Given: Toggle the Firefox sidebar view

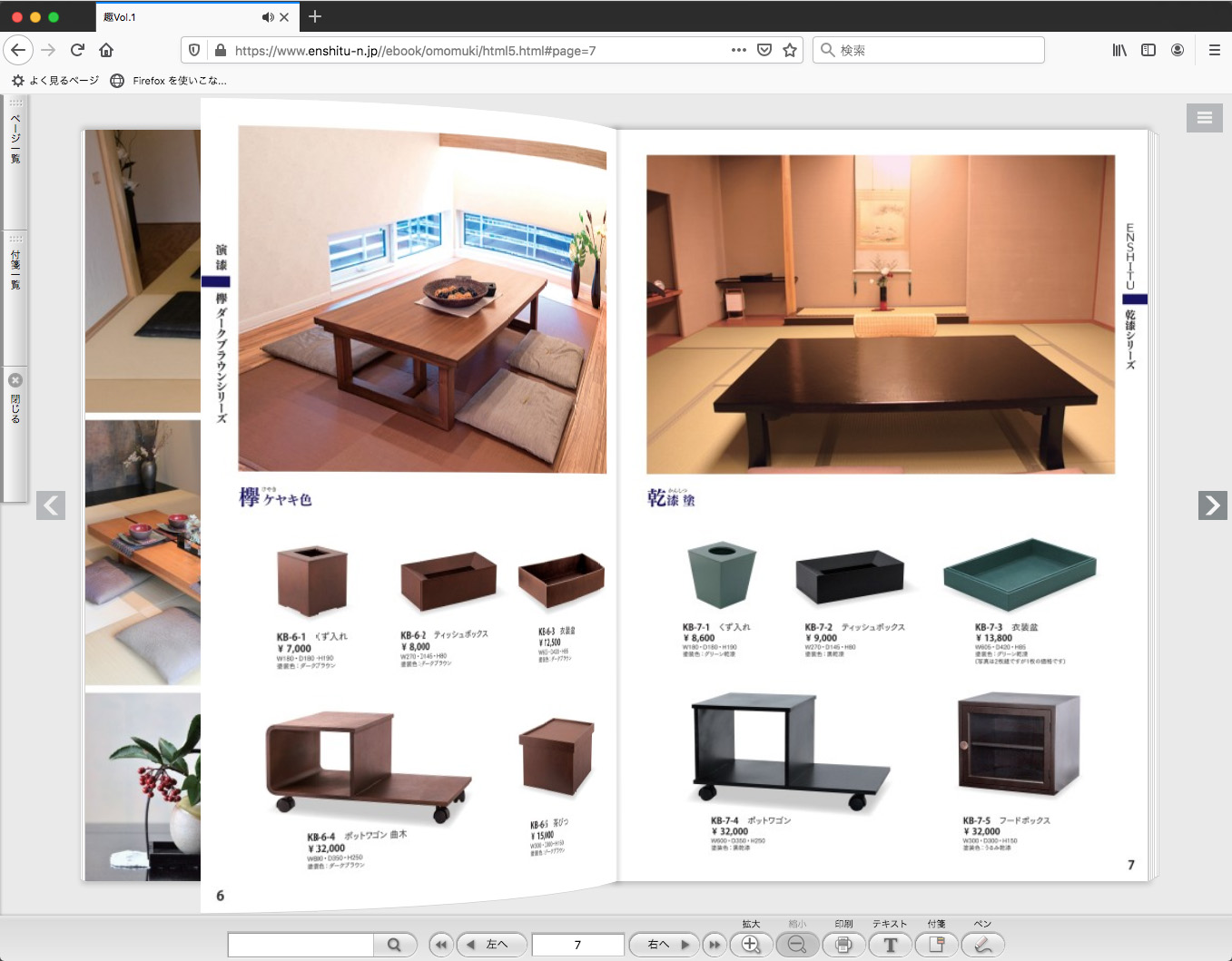Looking at the screenshot, I should (1148, 50).
